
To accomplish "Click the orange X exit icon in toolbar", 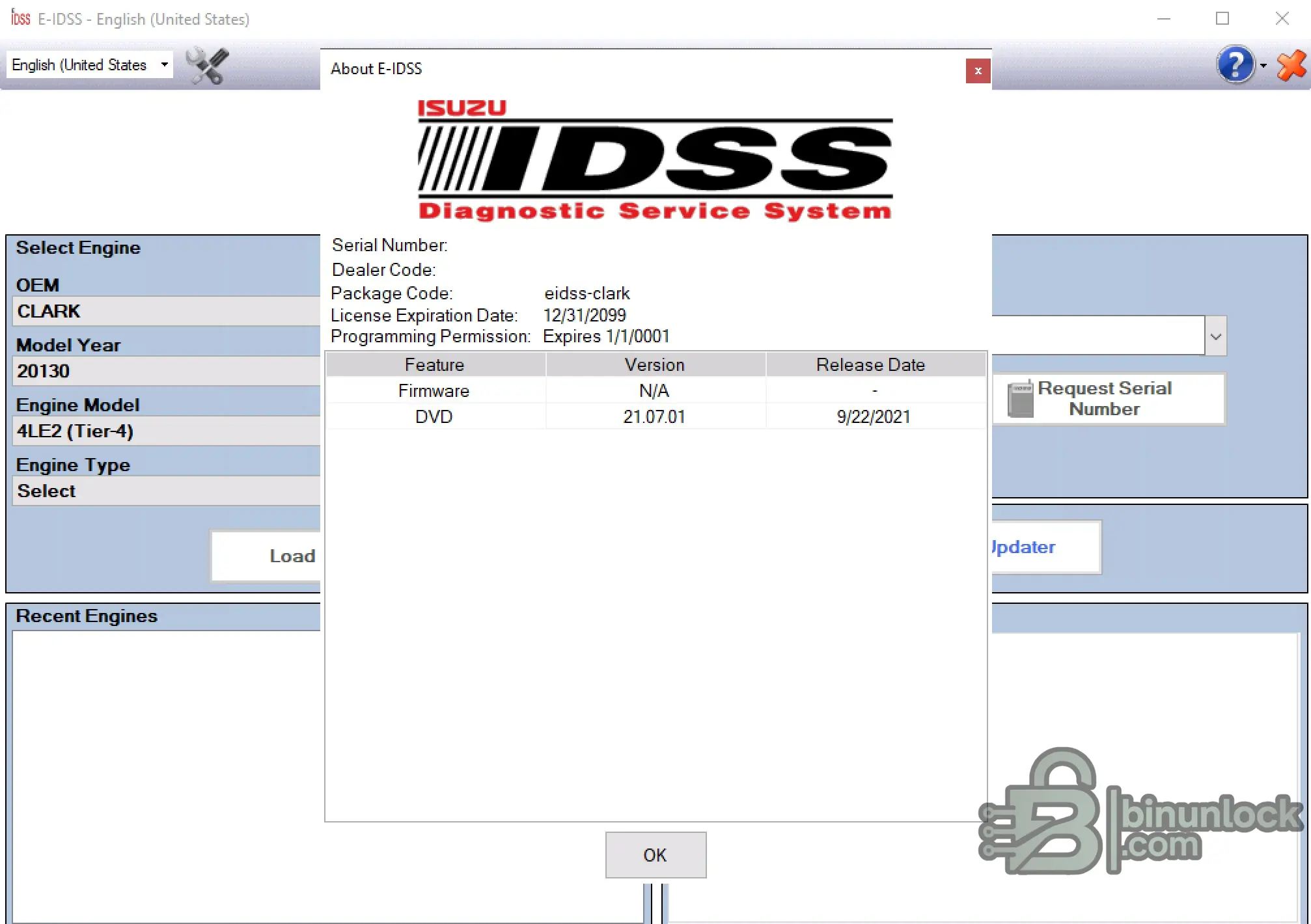I will [1291, 65].
